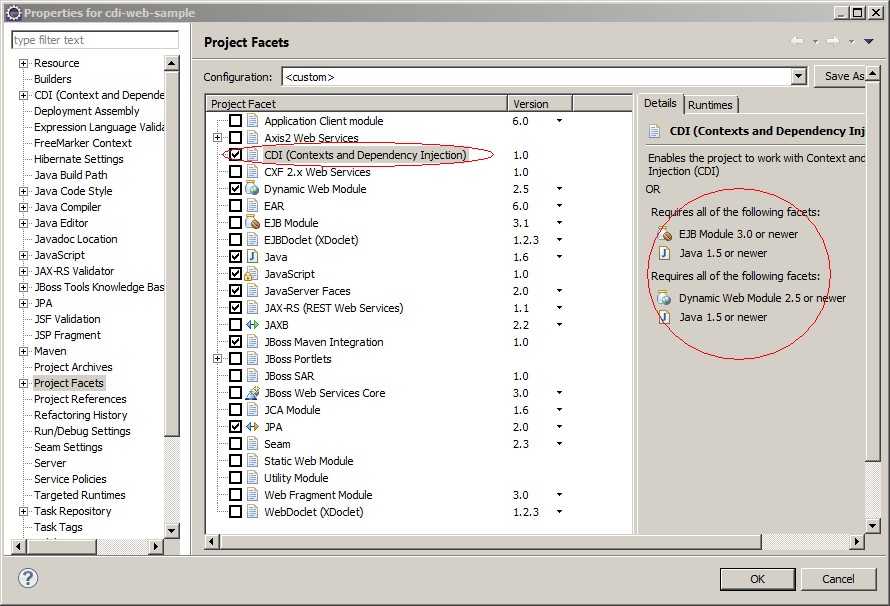Switch to the Runtimes tab
Image resolution: width=890 pixels, height=606 pixels.
tap(710, 105)
